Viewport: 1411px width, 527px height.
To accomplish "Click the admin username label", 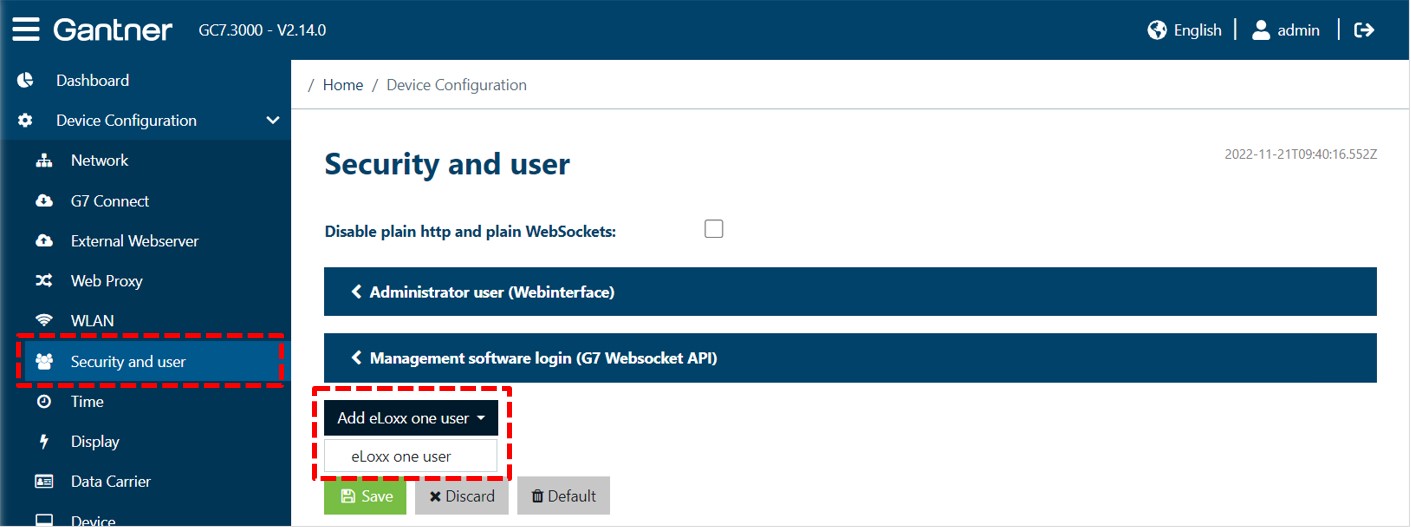I will click(x=1299, y=30).
